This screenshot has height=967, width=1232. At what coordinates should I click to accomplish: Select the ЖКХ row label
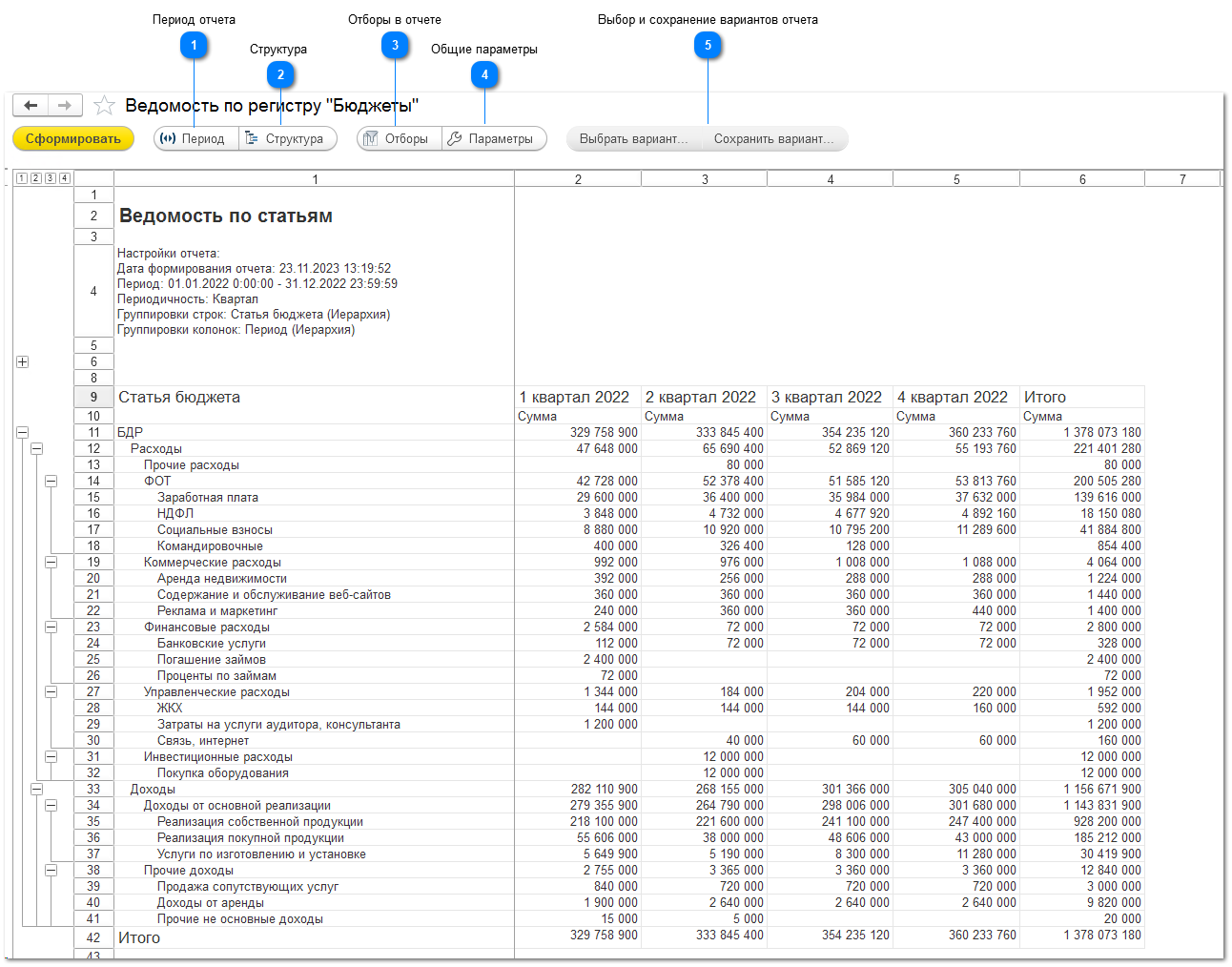coord(170,708)
